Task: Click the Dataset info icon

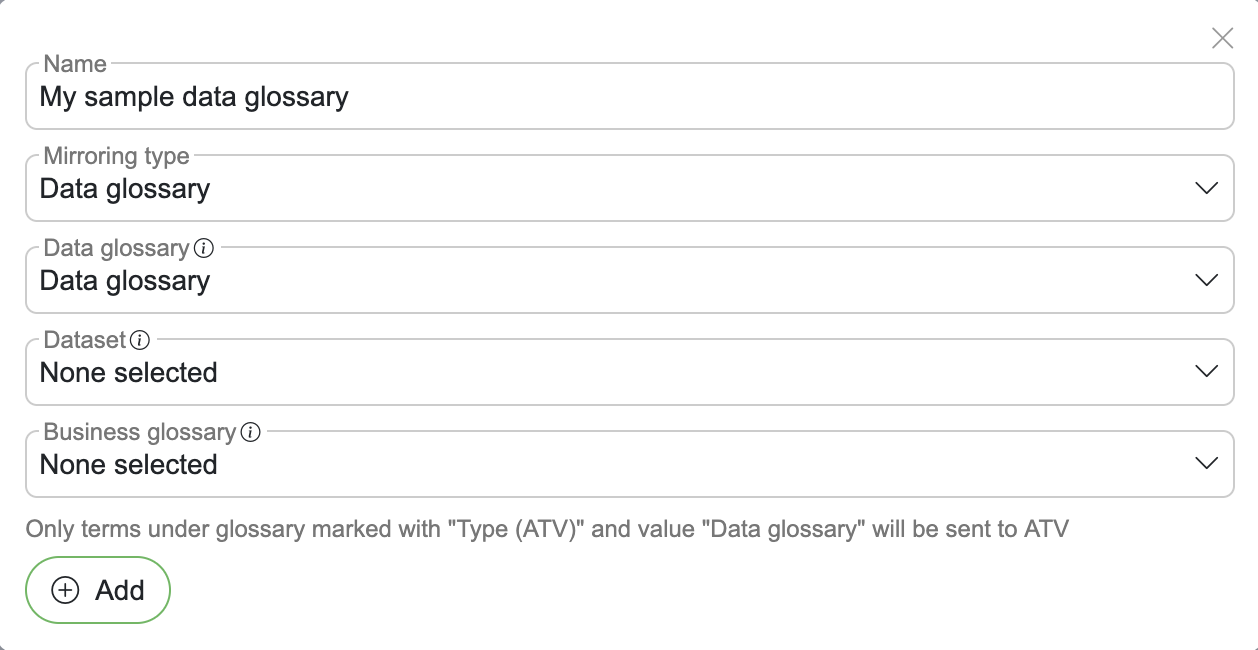Action: [x=140, y=339]
